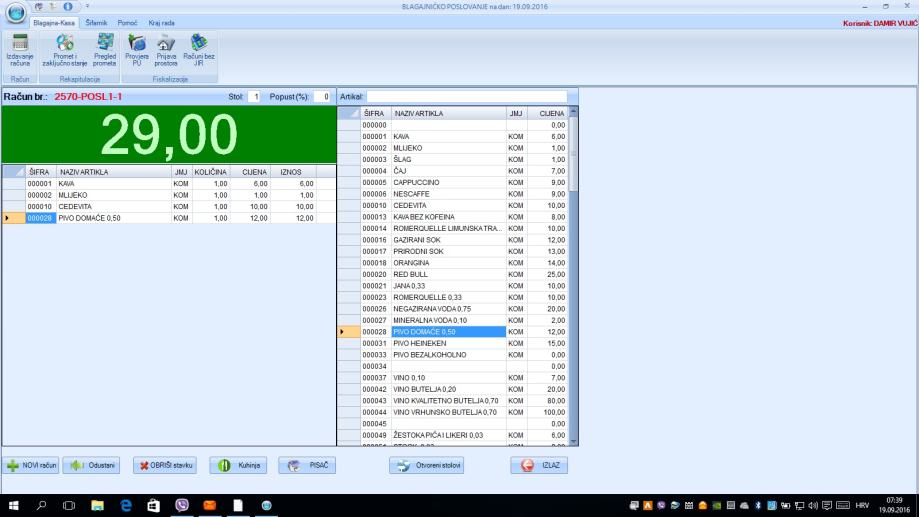Open Izdavanje računa in the ribbon
This screenshot has height=517, width=919.
coord(17,50)
